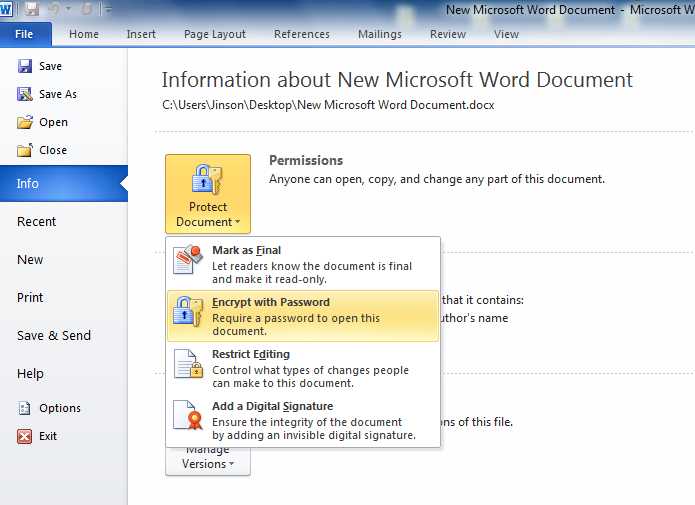
Task: Click the document file path text
Action: (328, 105)
